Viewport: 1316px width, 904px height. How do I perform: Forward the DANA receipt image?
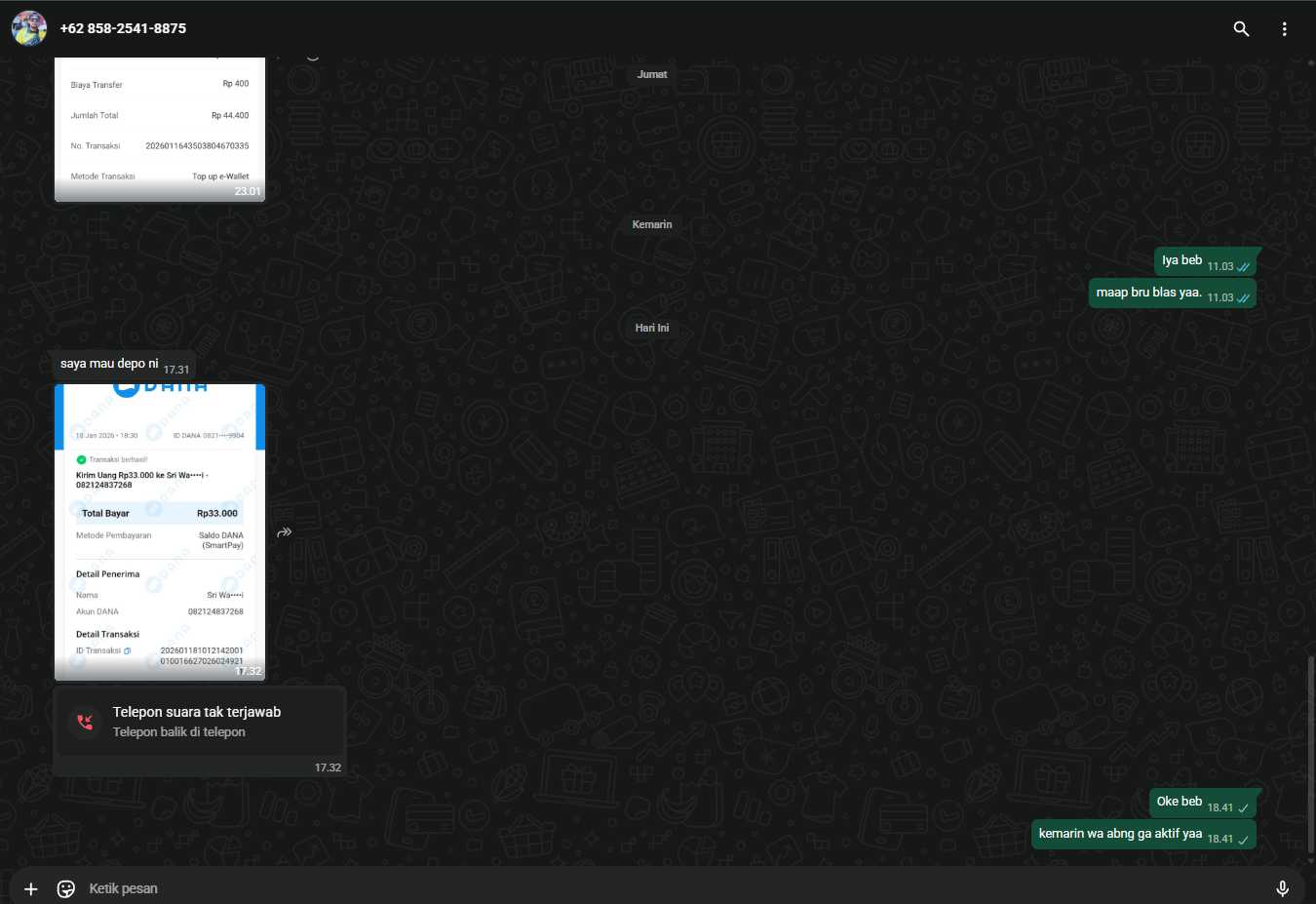pyautogui.click(x=285, y=532)
